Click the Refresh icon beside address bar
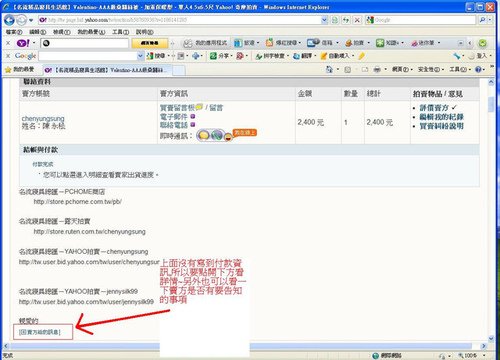 346,20
